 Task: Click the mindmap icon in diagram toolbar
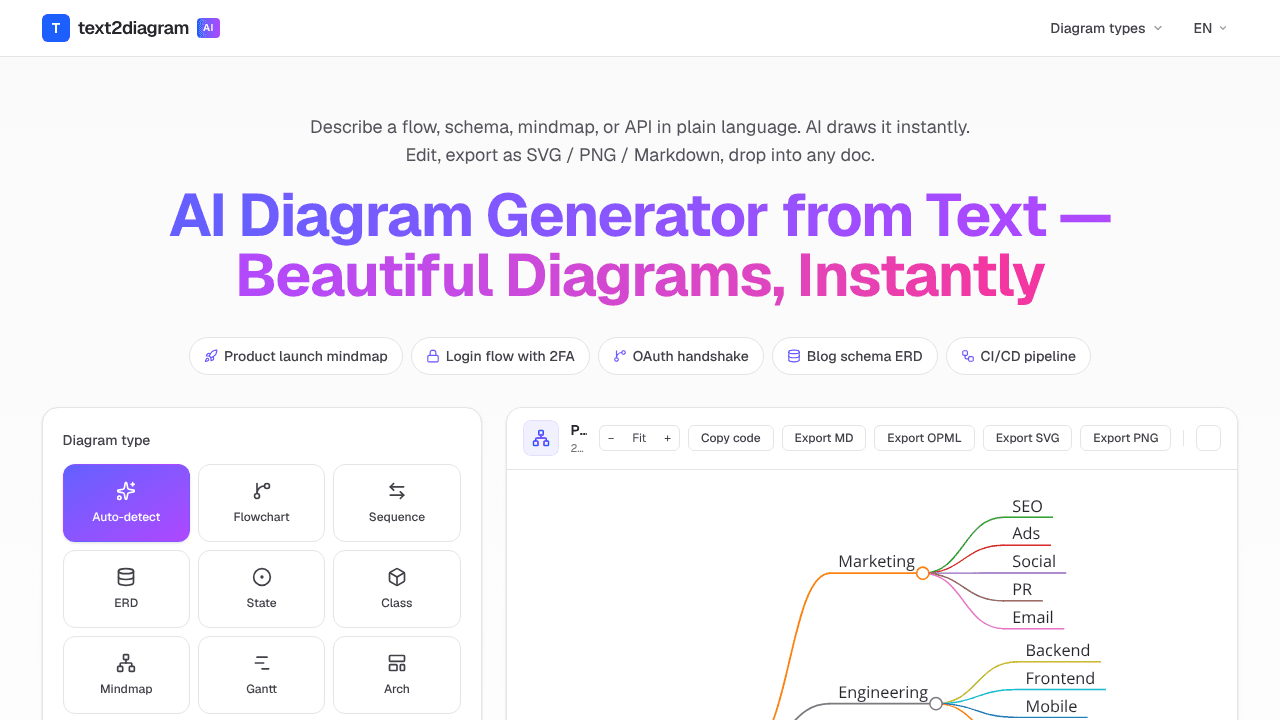coord(541,438)
